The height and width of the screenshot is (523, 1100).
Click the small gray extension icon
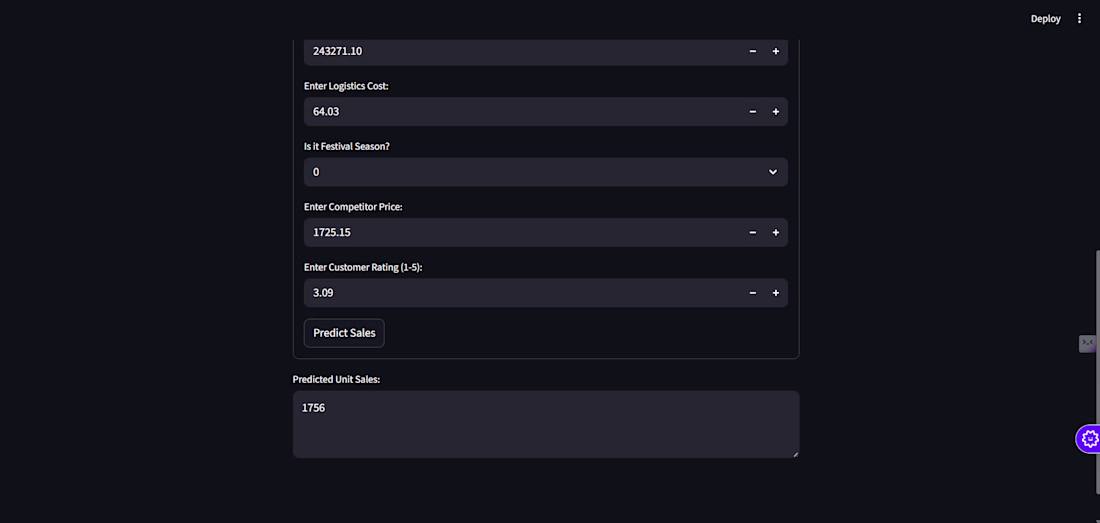point(1087,344)
